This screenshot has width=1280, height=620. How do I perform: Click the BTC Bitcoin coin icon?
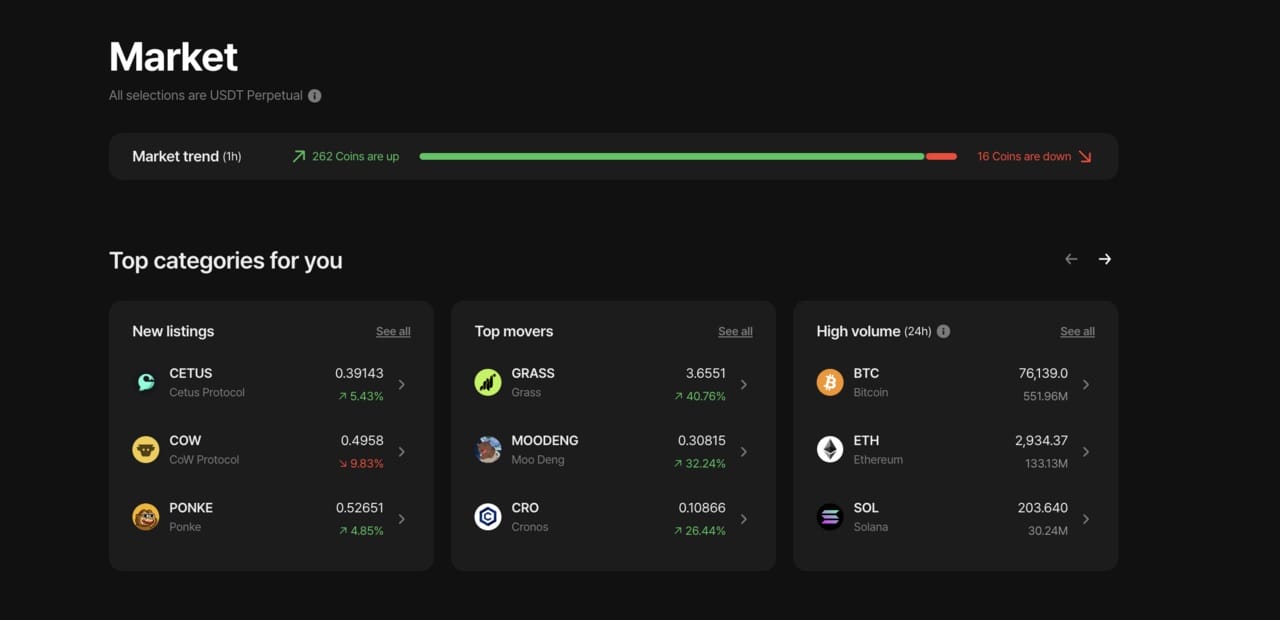830,382
